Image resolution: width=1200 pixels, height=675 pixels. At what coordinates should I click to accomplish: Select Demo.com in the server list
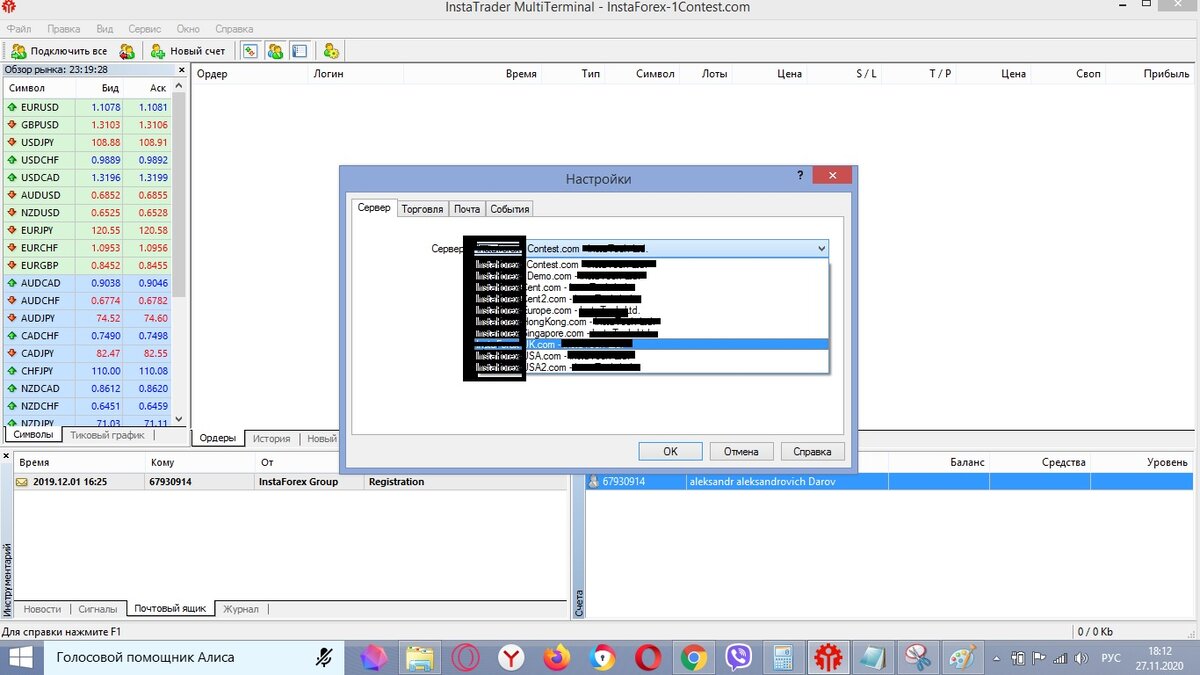point(647,276)
